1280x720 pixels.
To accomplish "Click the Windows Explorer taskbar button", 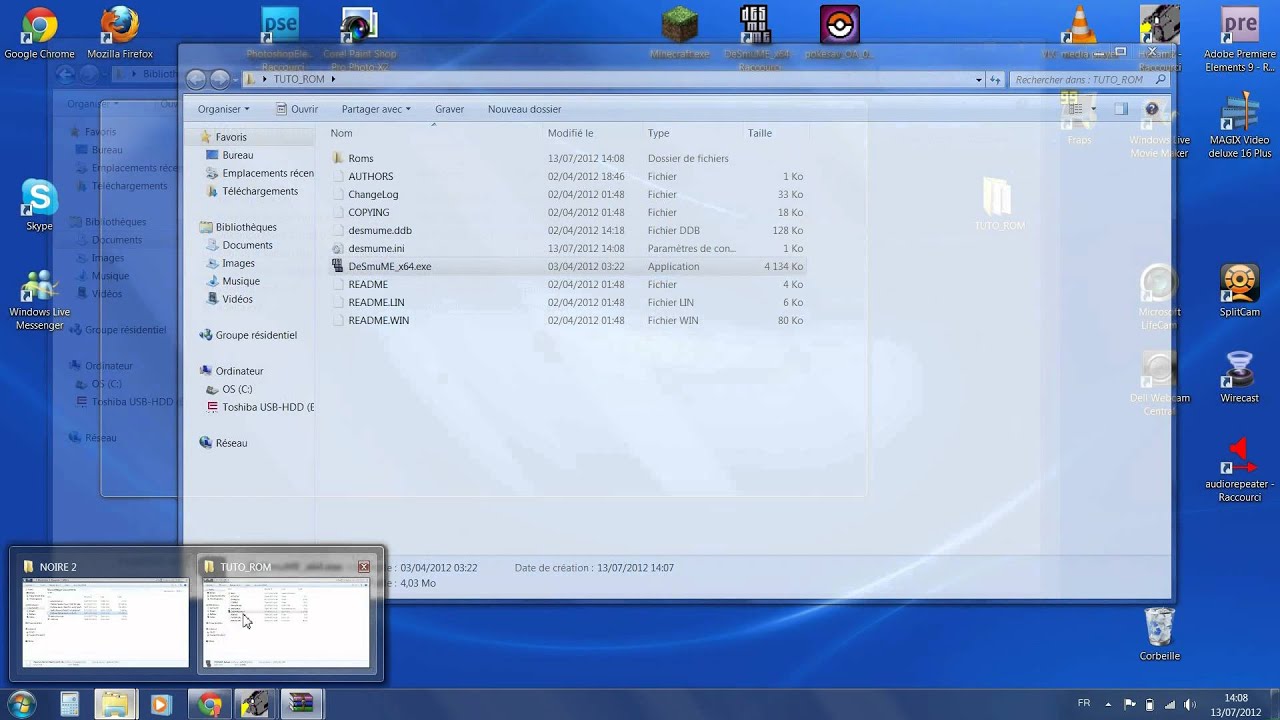I will point(115,704).
